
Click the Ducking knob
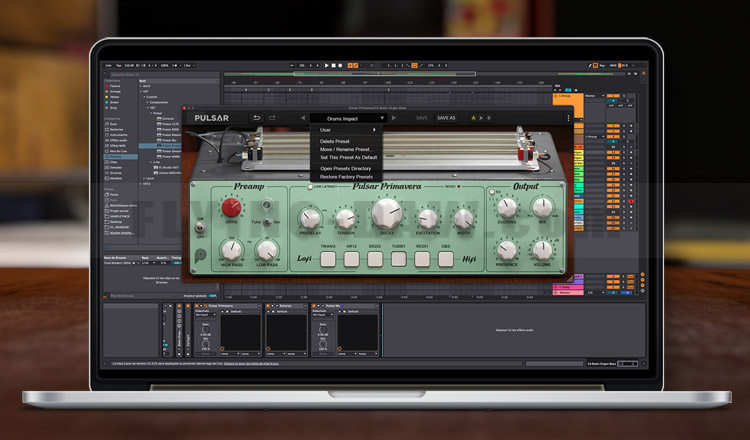(507, 208)
